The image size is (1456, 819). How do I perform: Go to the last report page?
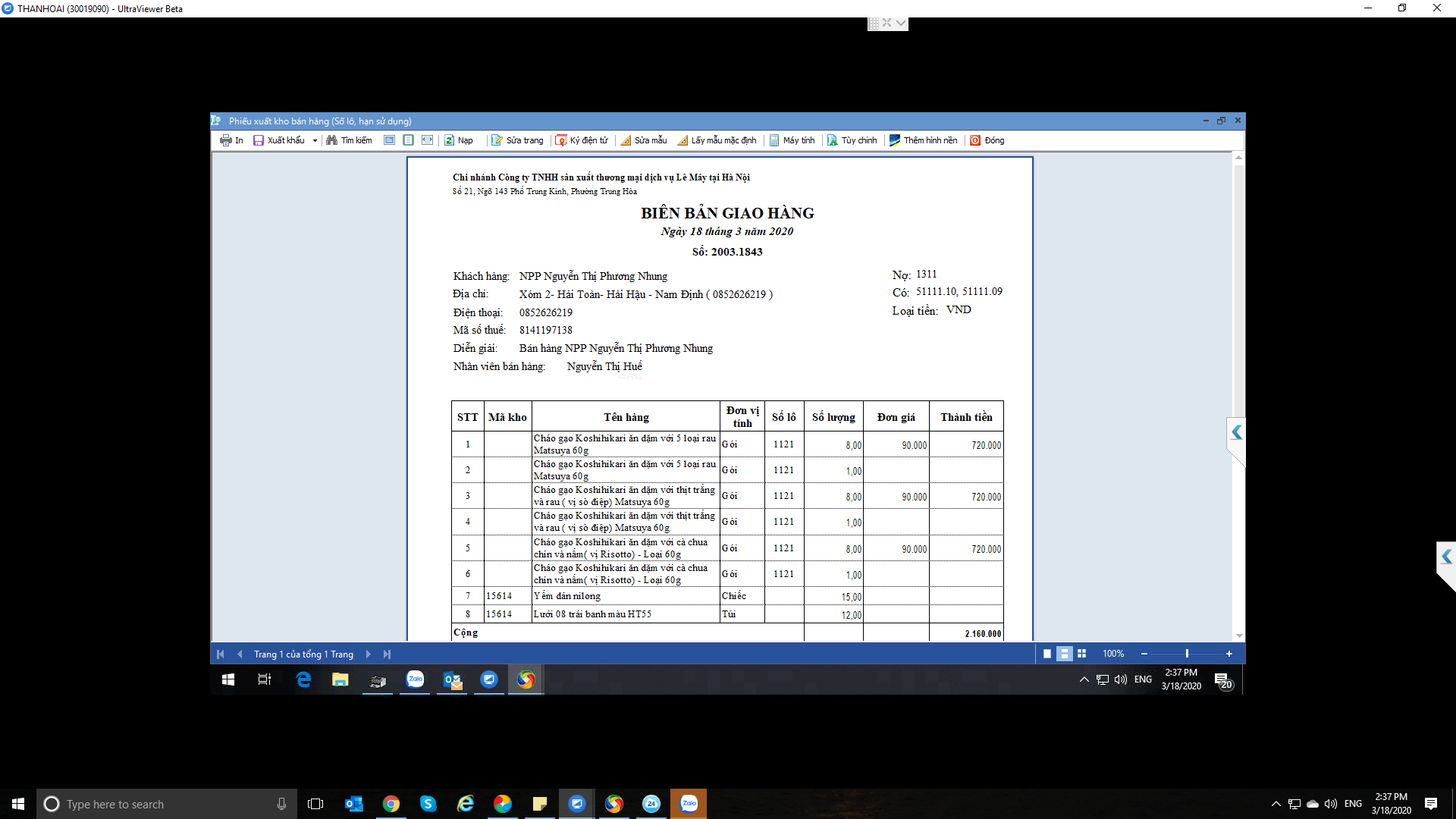tap(387, 654)
